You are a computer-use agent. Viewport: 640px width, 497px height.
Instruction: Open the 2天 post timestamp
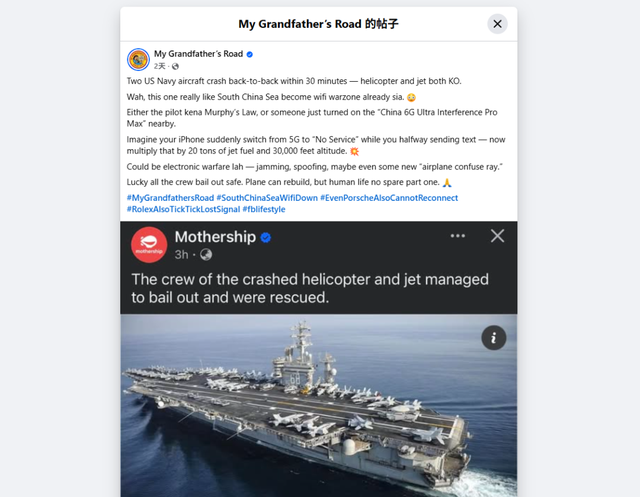(160, 66)
